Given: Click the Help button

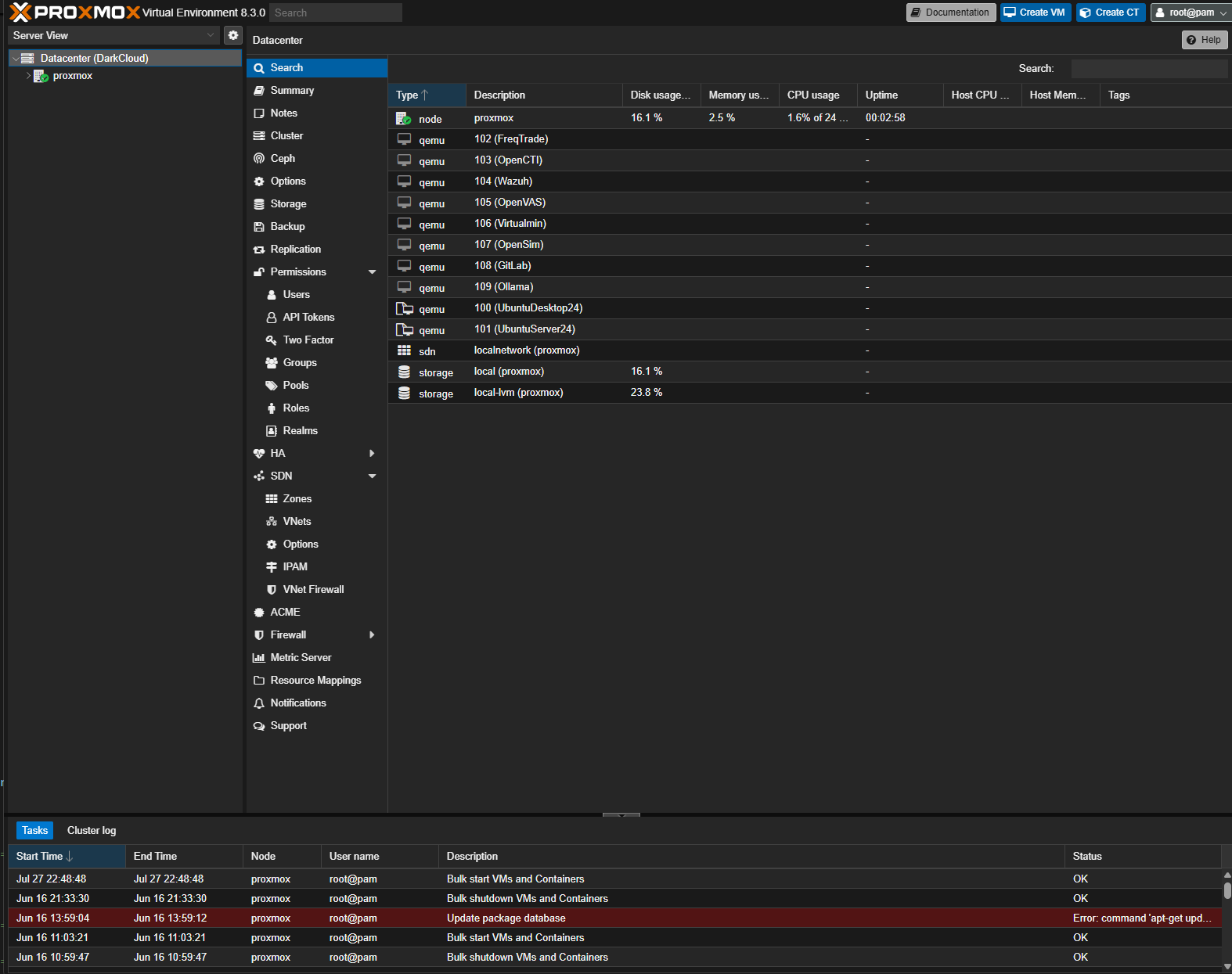Looking at the screenshot, I should pos(1205,40).
